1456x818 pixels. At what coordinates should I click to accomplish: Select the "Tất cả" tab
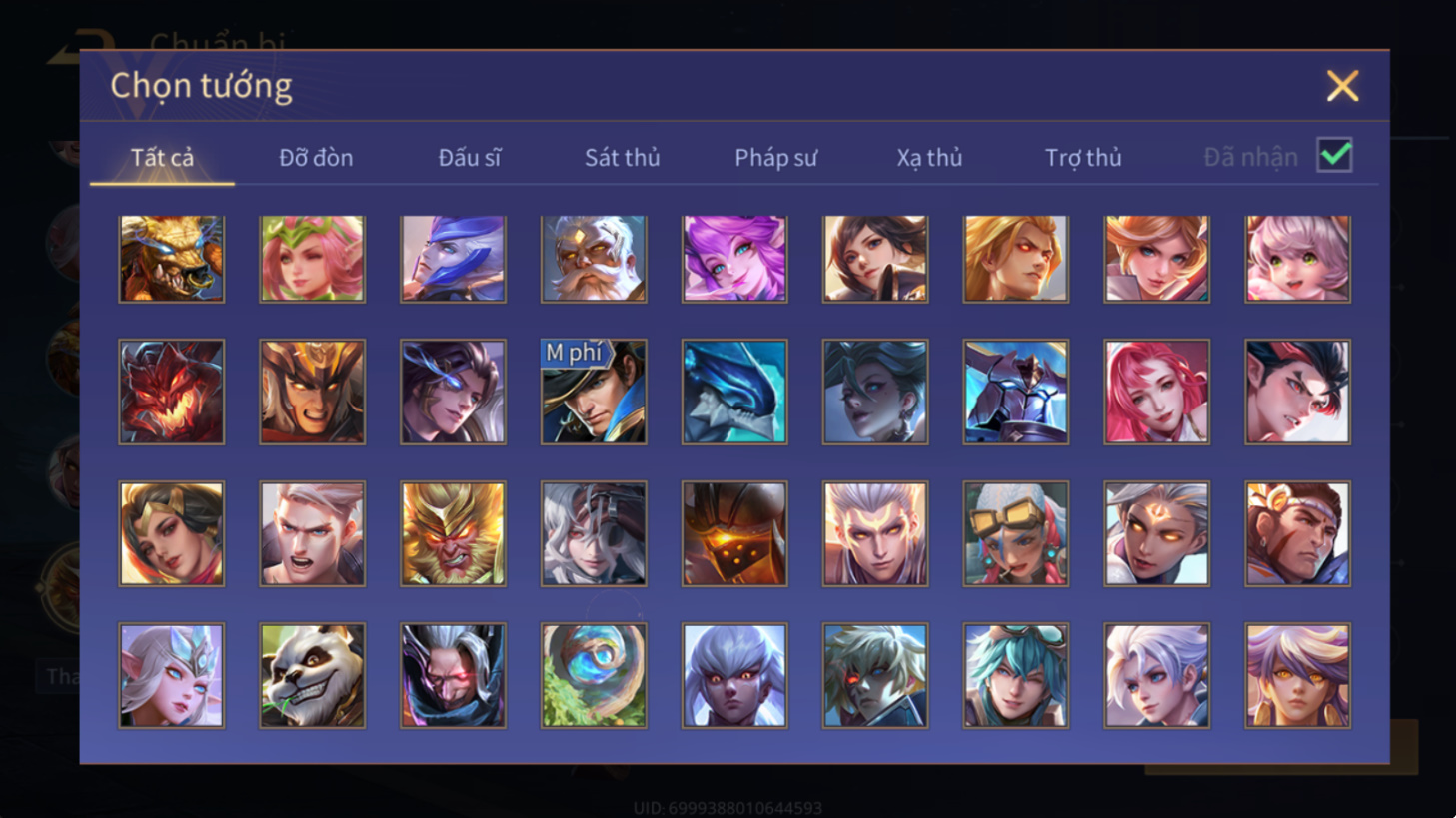pyautogui.click(x=162, y=157)
